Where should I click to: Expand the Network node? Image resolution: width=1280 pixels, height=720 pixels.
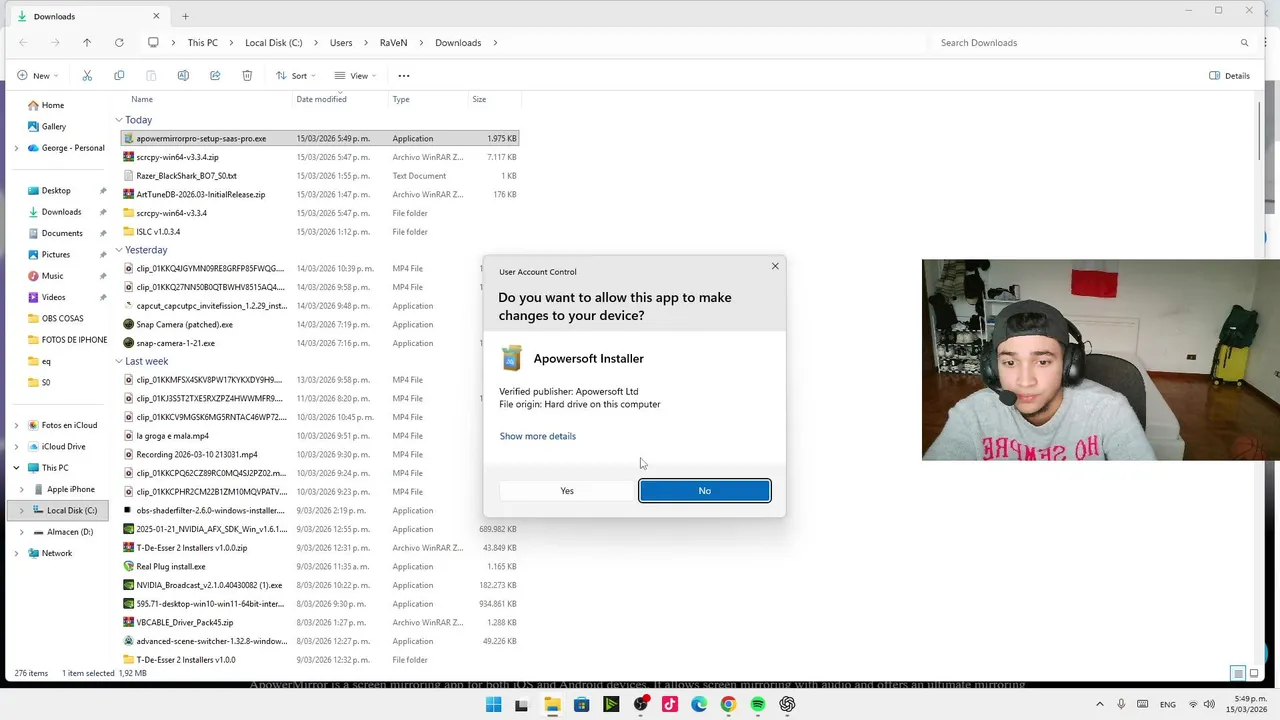pos(16,553)
